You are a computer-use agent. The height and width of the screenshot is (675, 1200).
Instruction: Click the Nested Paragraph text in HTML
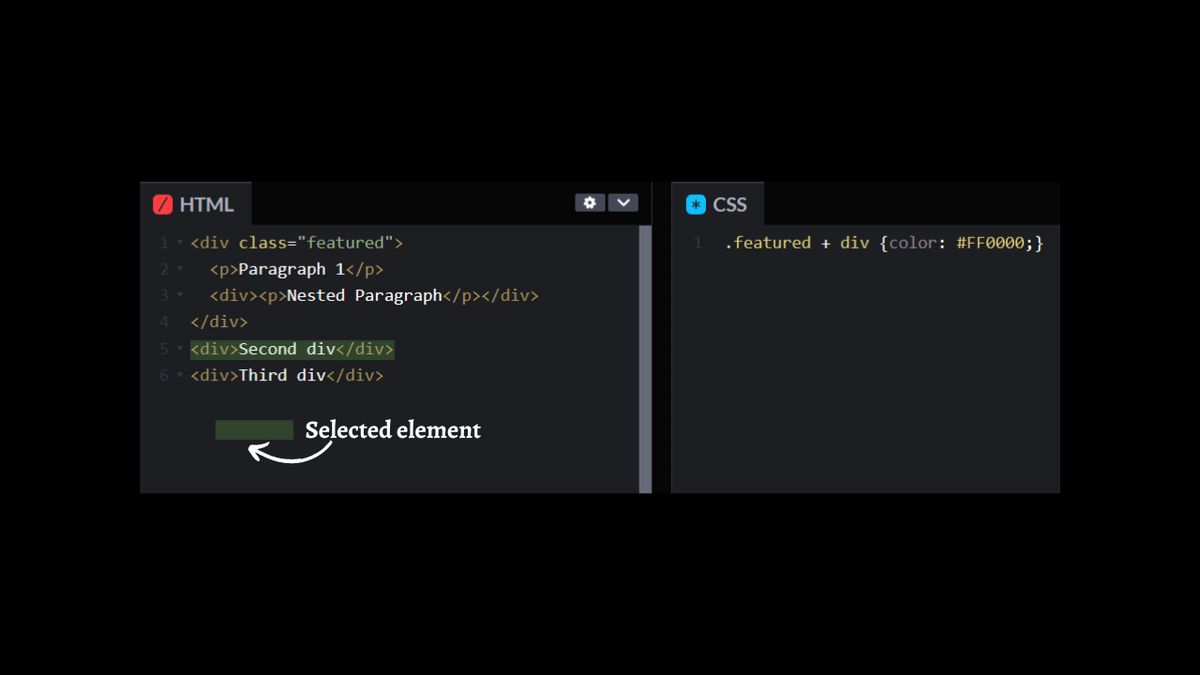click(x=364, y=296)
